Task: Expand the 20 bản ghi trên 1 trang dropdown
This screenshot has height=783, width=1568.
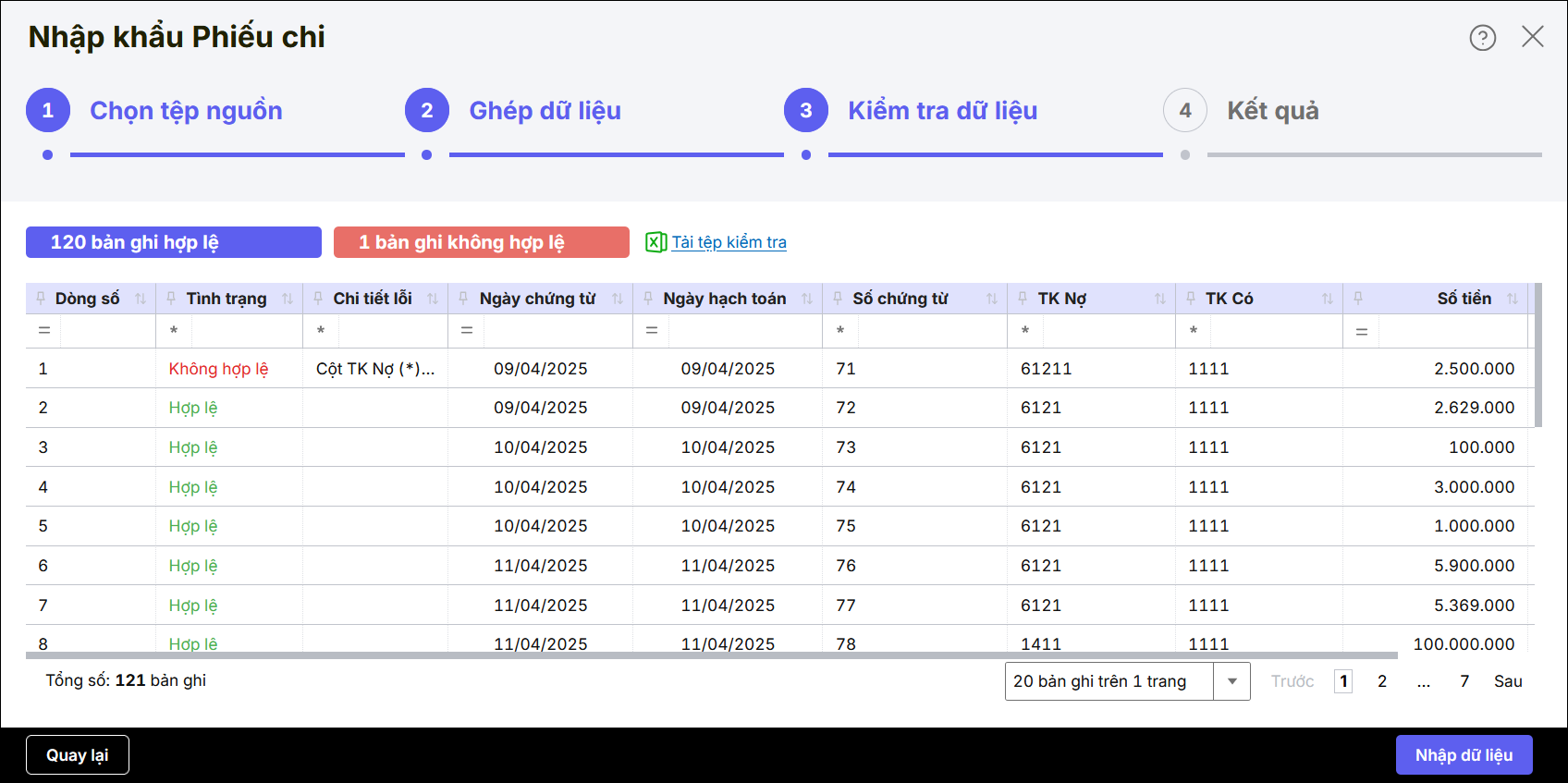Action: click(x=1231, y=681)
